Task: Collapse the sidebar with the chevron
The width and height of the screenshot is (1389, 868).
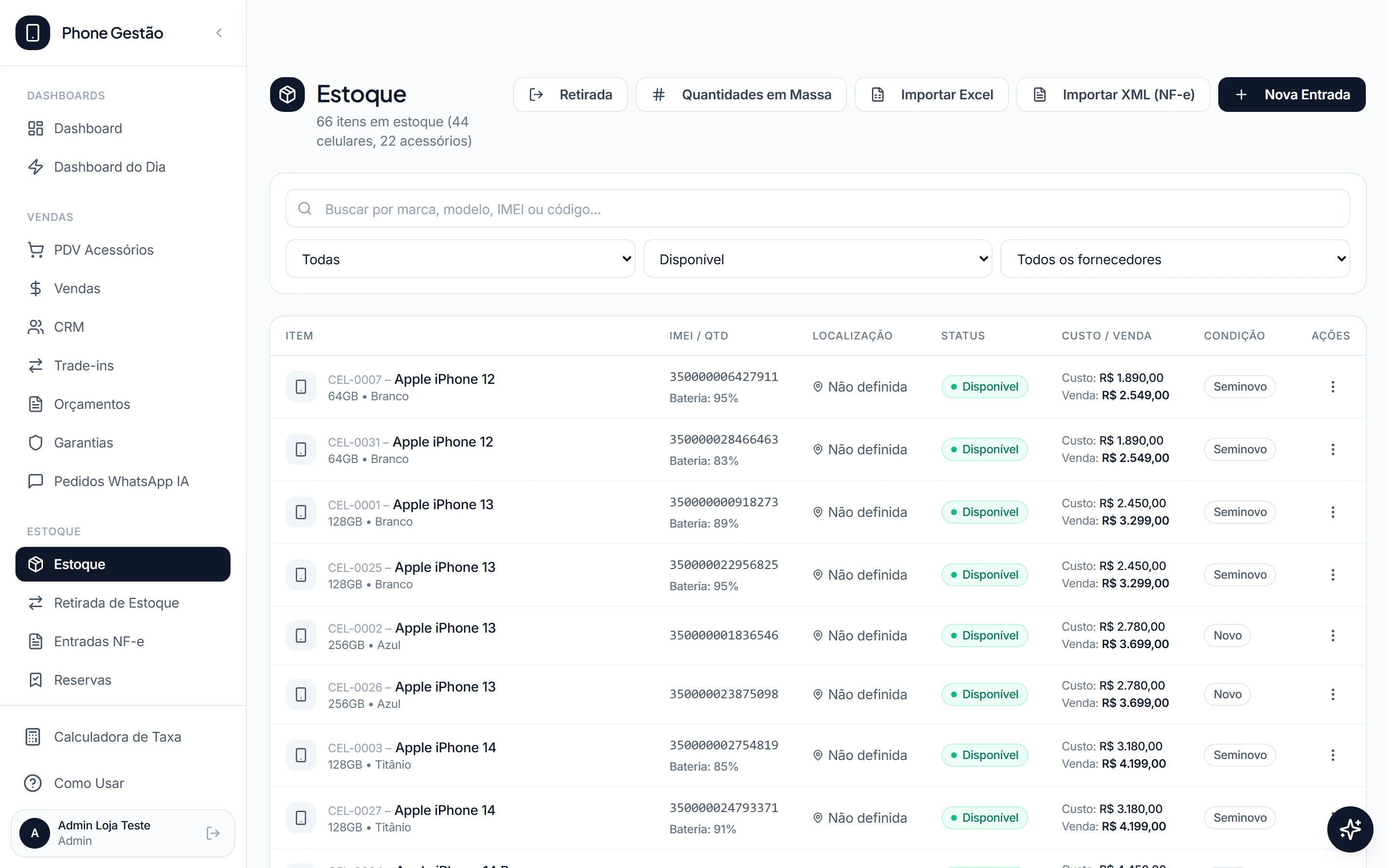Action: click(218, 33)
